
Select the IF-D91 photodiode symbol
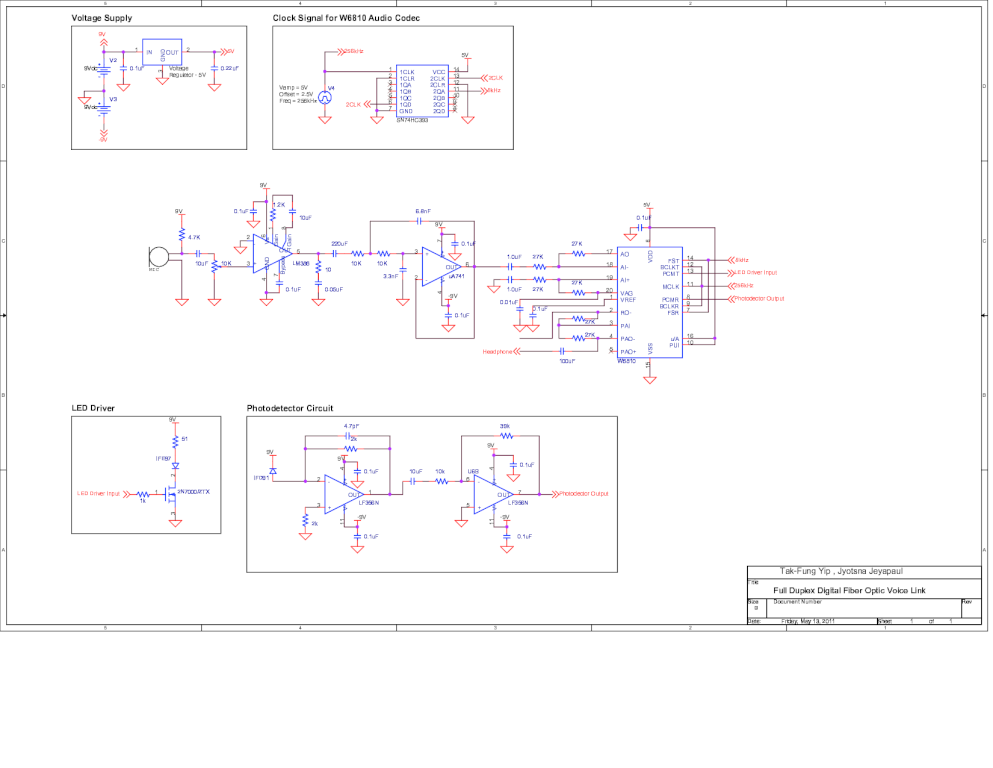coord(273,472)
